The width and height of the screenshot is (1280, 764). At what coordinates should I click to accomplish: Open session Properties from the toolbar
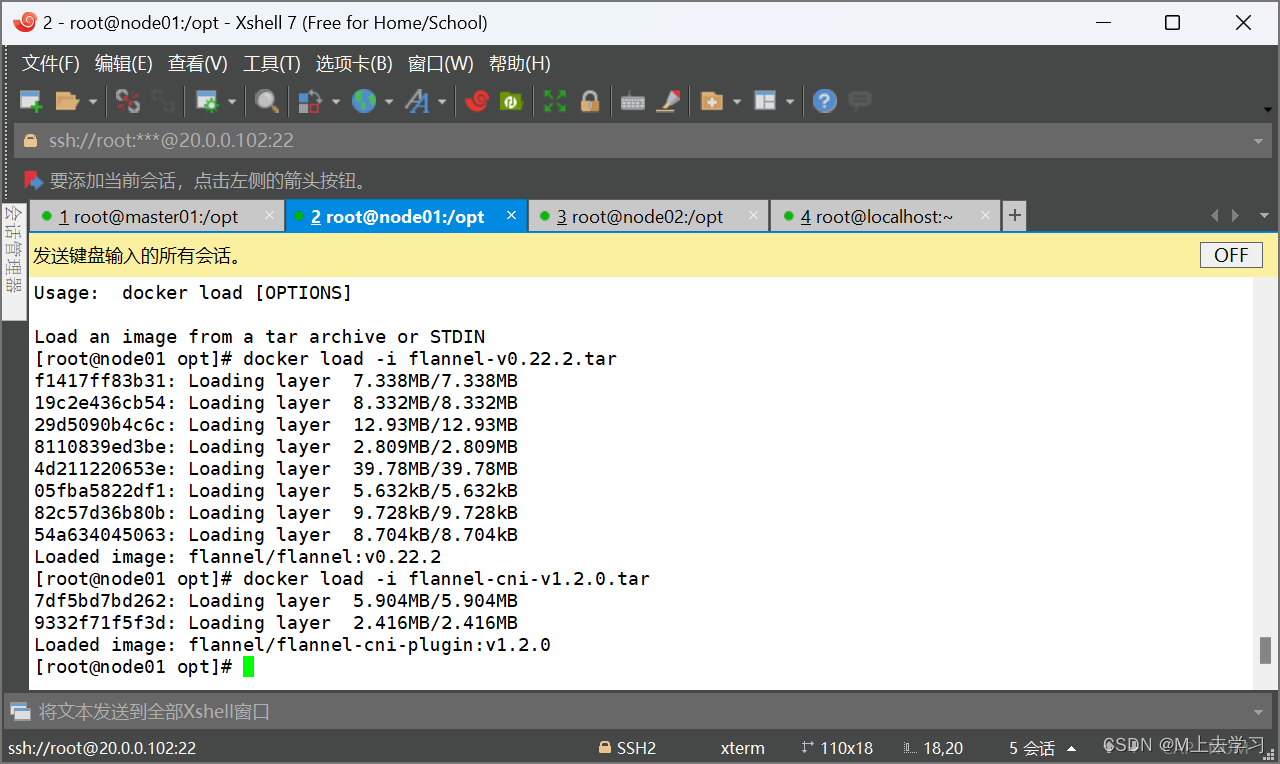207,101
